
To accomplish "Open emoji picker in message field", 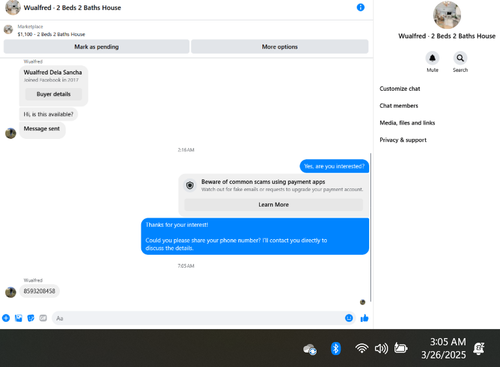I will tap(349, 318).
